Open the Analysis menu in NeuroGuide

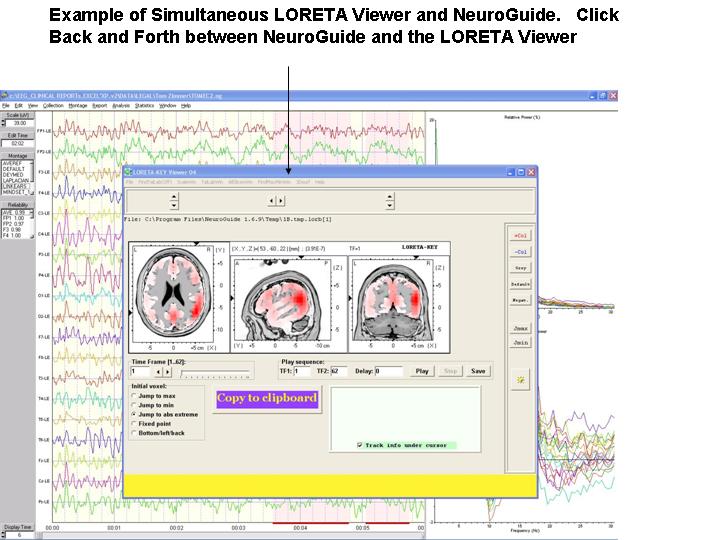[121, 106]
